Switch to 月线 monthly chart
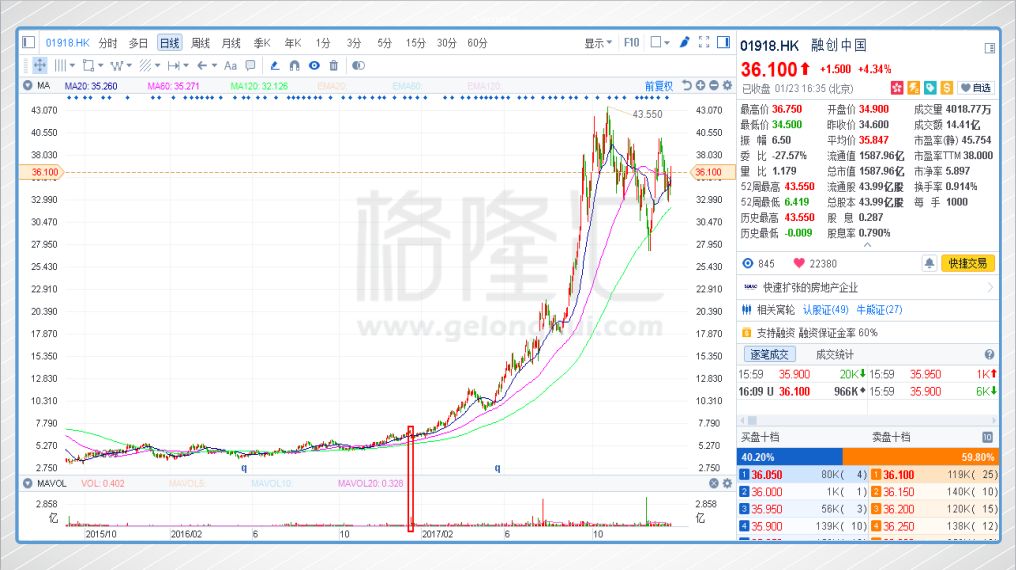This screenshot has width=1016, height=570. 231,43
